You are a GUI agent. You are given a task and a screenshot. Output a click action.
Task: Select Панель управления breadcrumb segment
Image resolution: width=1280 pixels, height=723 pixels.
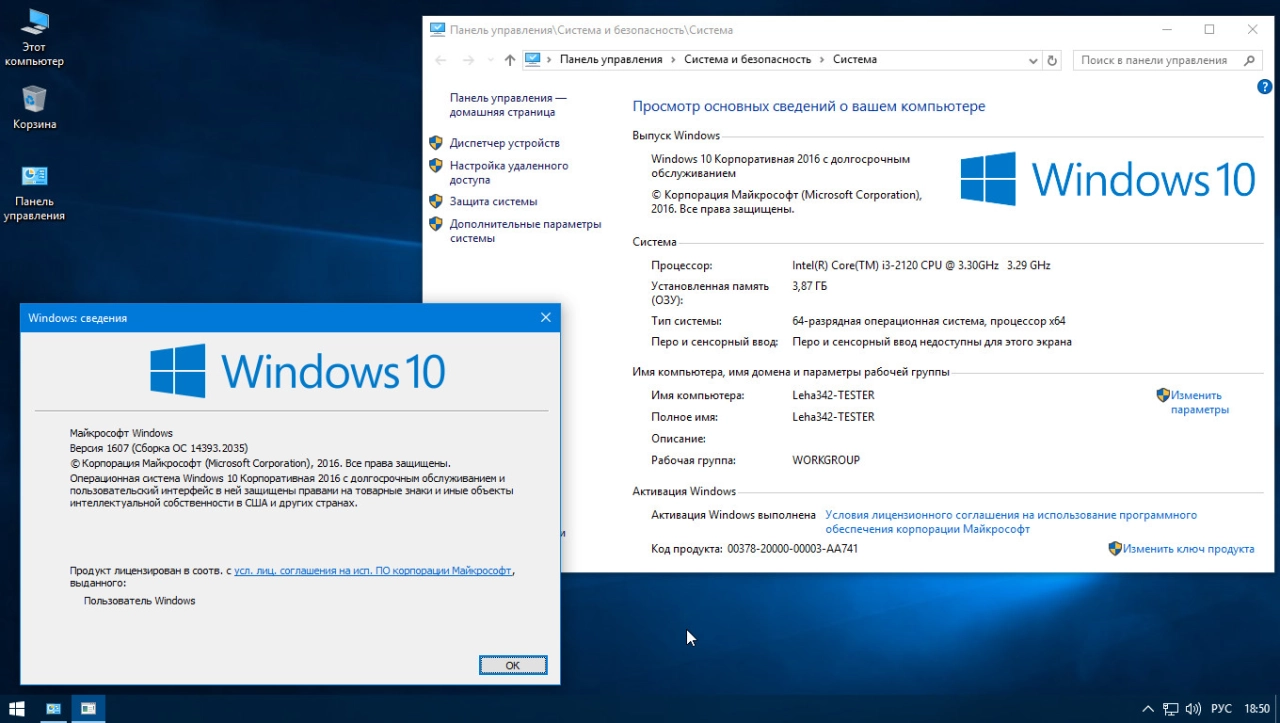pyautogui.click(x=611, y=60)
